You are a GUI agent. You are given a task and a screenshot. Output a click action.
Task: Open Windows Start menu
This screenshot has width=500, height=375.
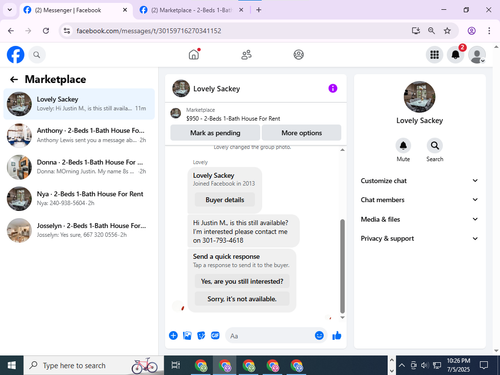[12, 365]
